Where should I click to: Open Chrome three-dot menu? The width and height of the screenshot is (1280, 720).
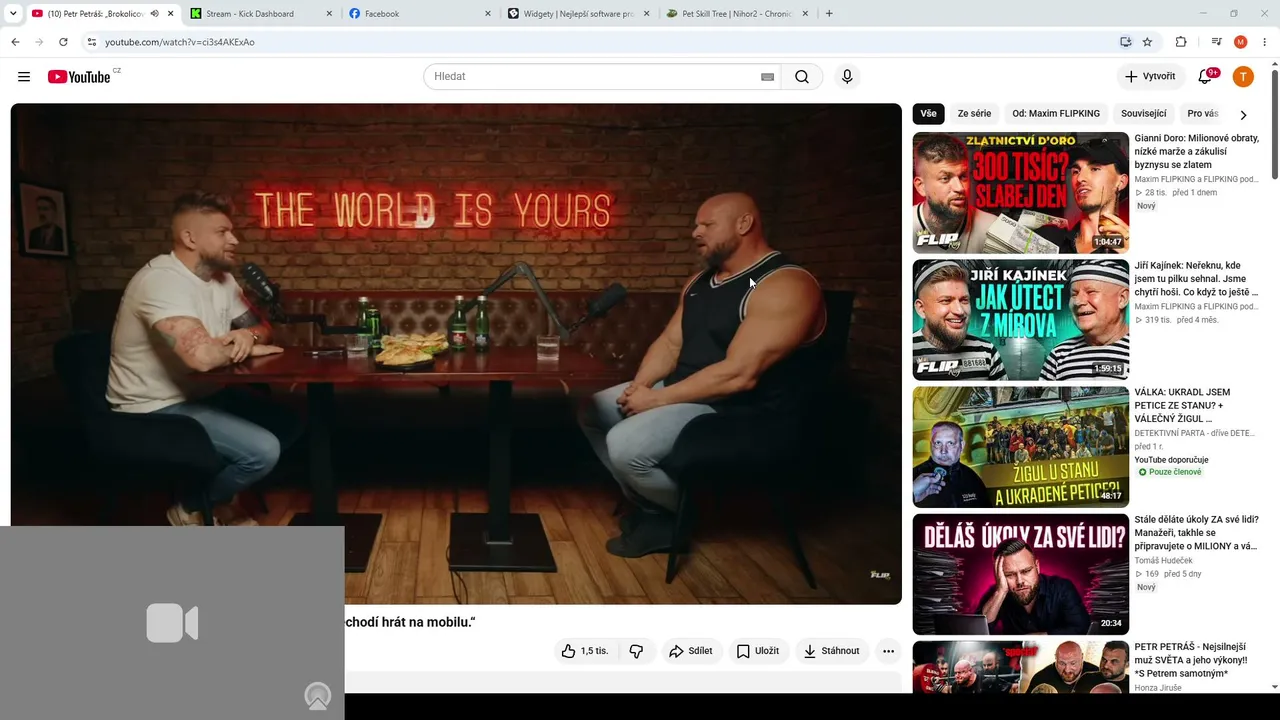1265,42
